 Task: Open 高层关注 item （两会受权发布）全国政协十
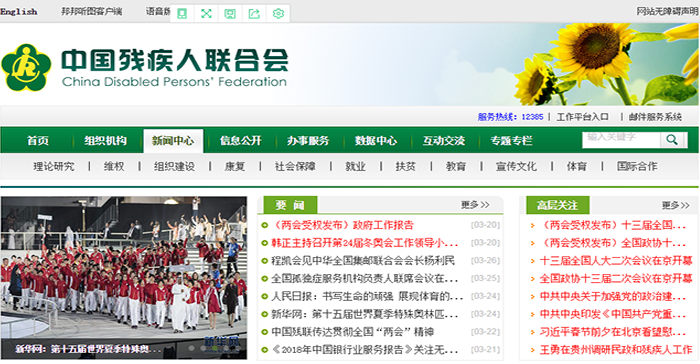613,243
